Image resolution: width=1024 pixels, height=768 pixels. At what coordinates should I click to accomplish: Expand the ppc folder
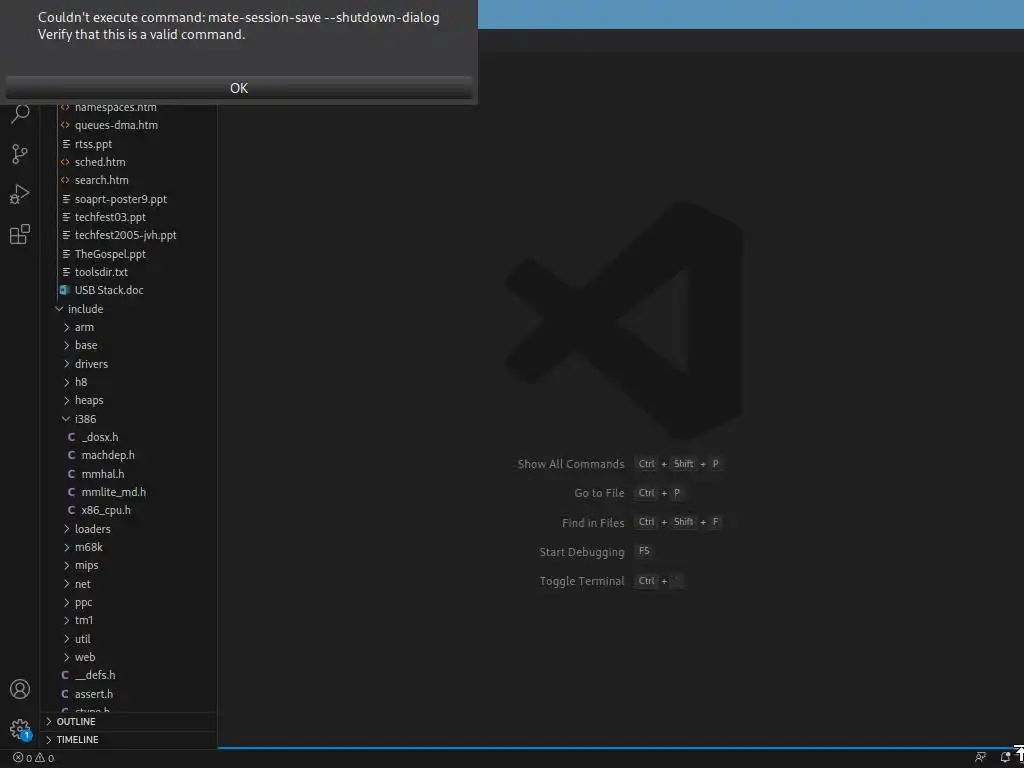(129, 602)
